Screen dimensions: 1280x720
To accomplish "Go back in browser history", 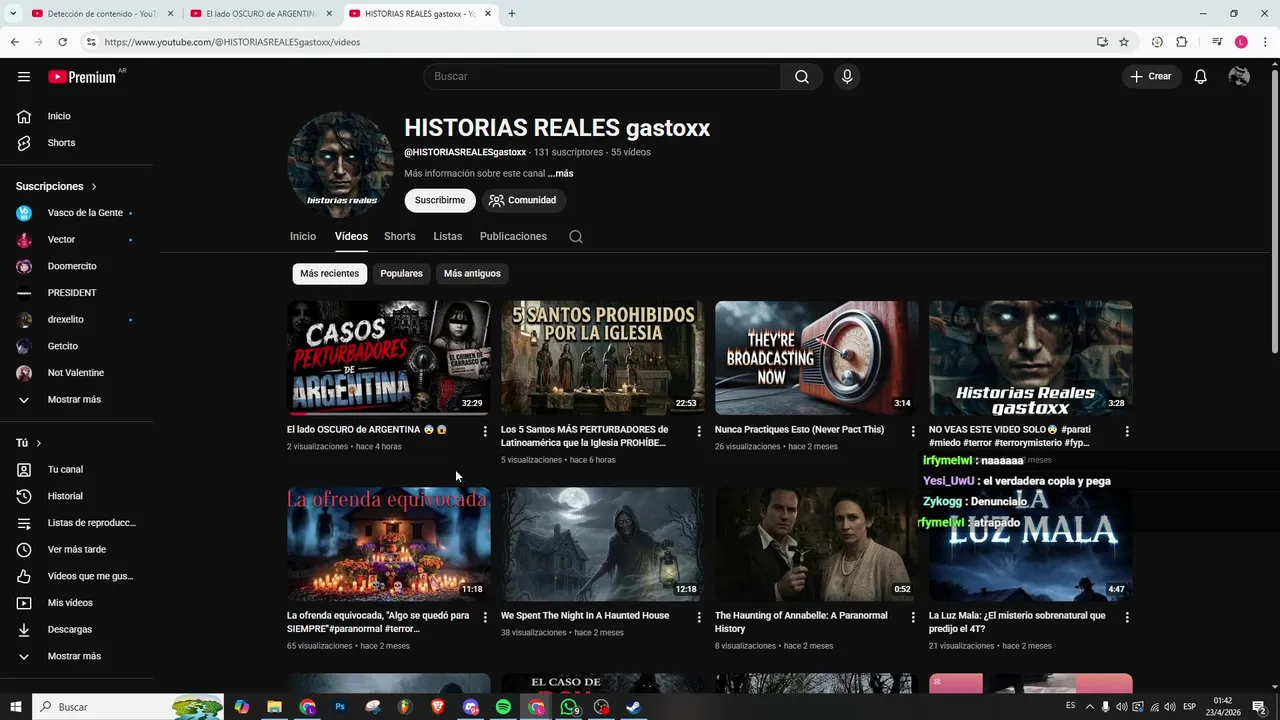I will click(x=14, y=42).
